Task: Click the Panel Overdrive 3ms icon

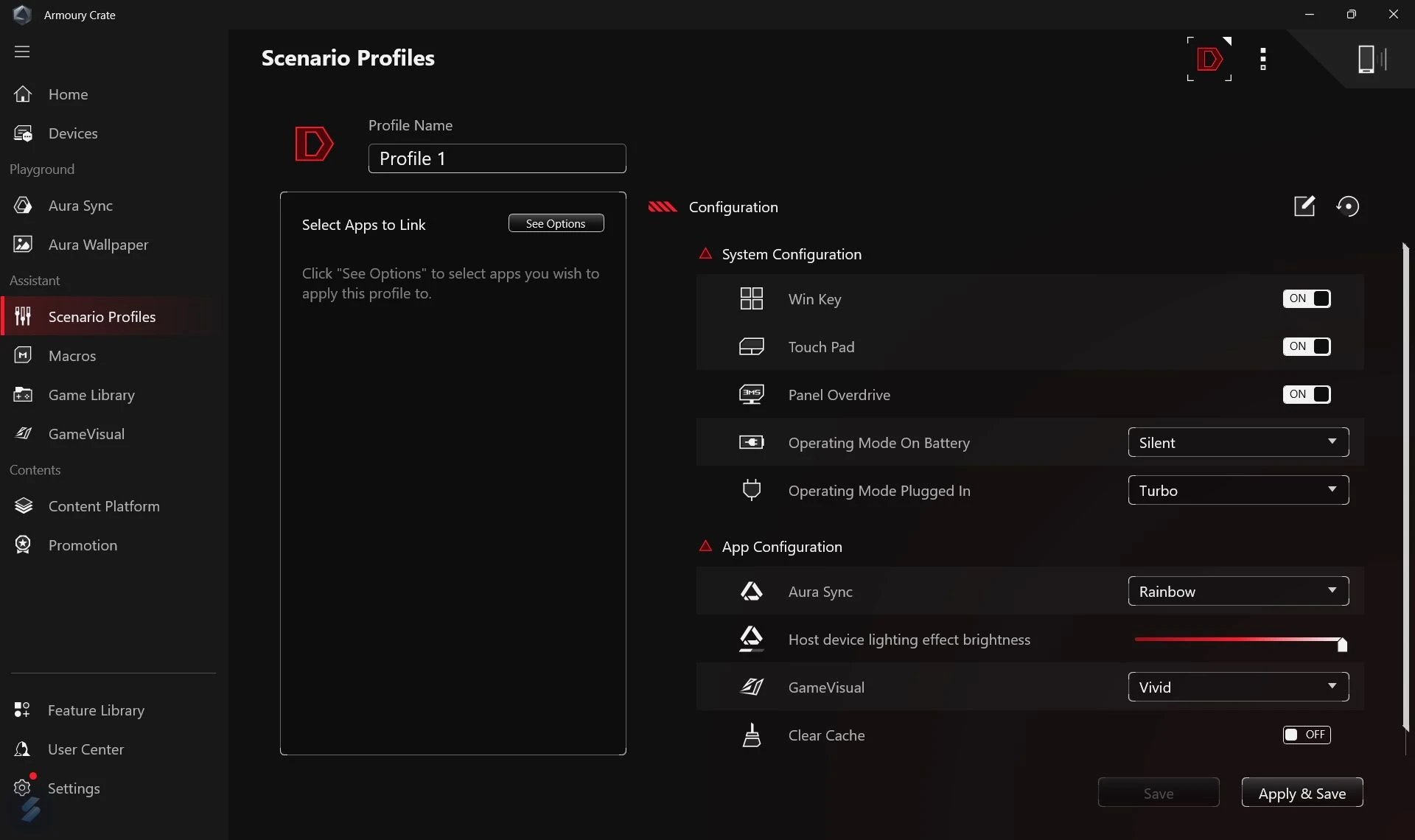Action: click(x=752, y=394)
